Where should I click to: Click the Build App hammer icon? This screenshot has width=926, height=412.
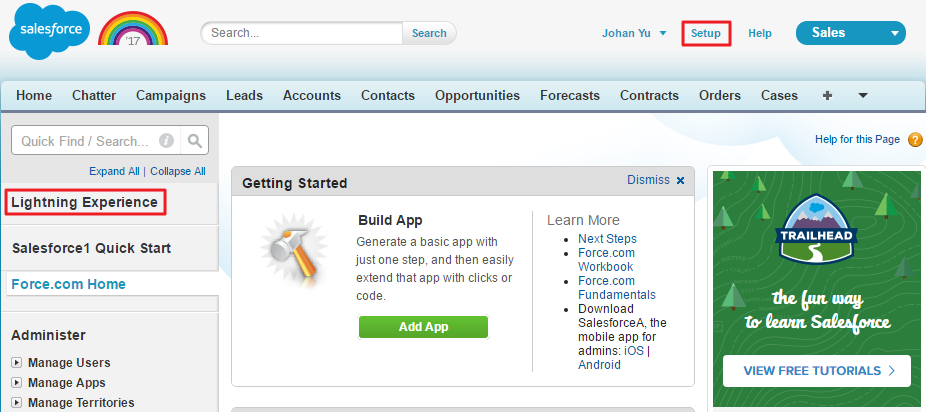pyautogui.click(x=292, y=256)
